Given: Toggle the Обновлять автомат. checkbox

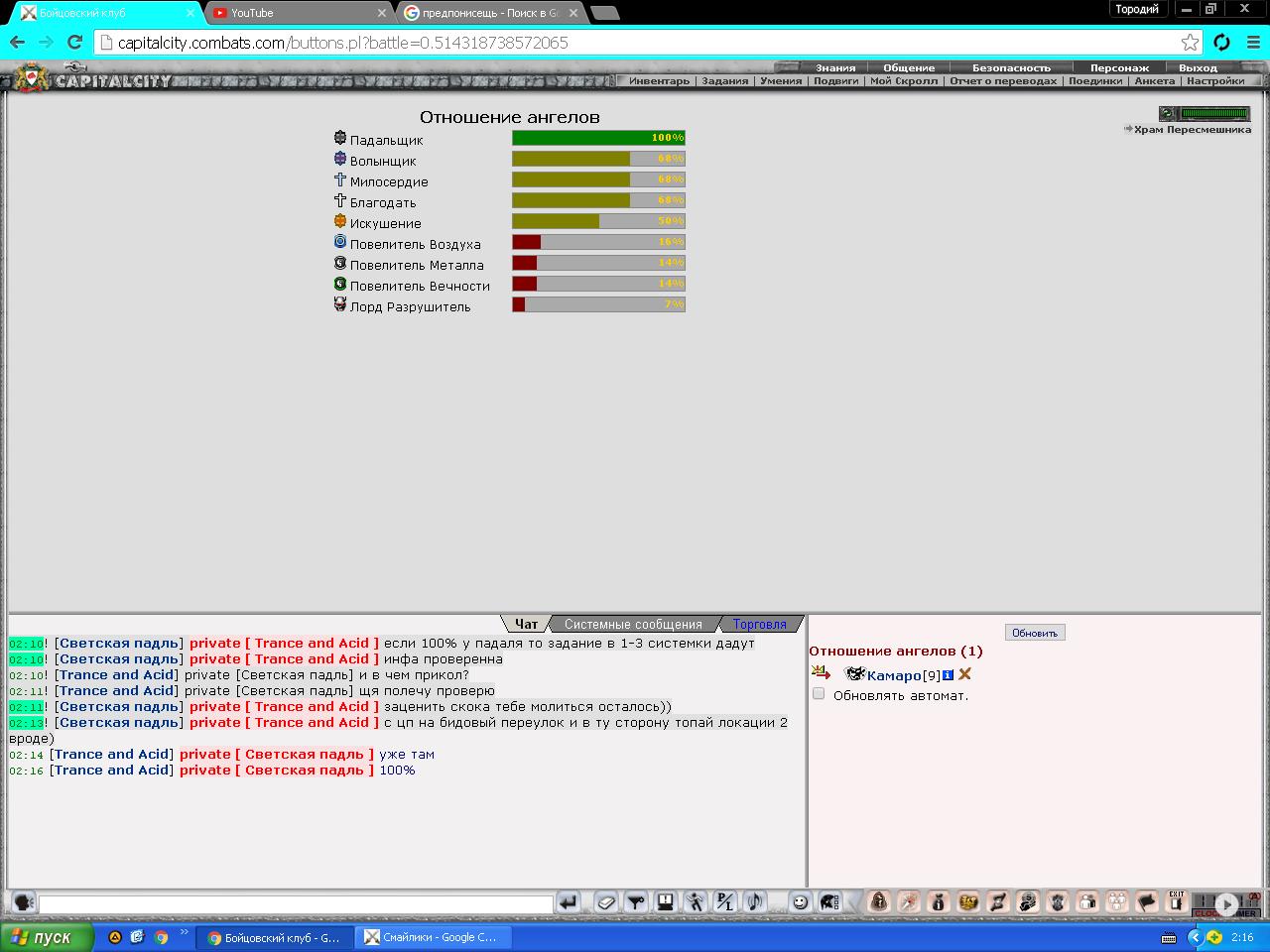Looking at the screenshot, I should click(x=819, y=694).
